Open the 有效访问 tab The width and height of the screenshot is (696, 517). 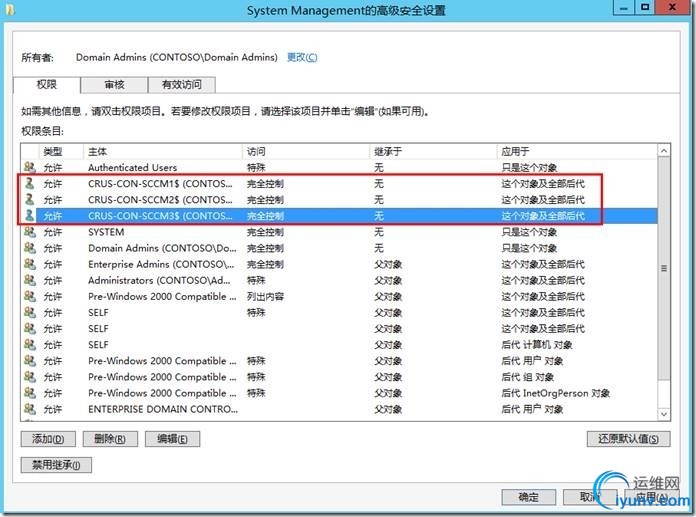[182, 84]
